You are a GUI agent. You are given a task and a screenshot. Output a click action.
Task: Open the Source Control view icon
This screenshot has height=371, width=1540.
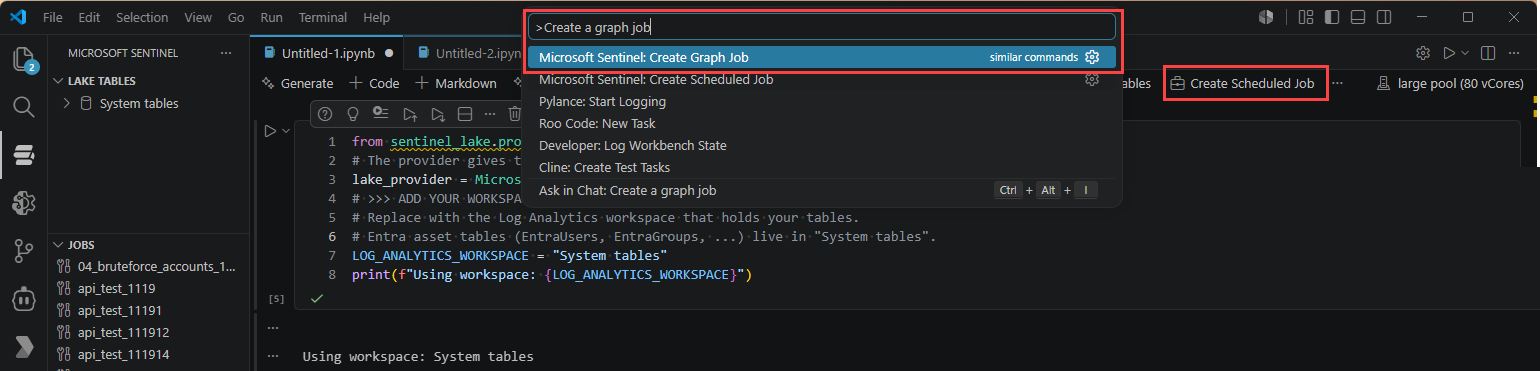point(23,251)
